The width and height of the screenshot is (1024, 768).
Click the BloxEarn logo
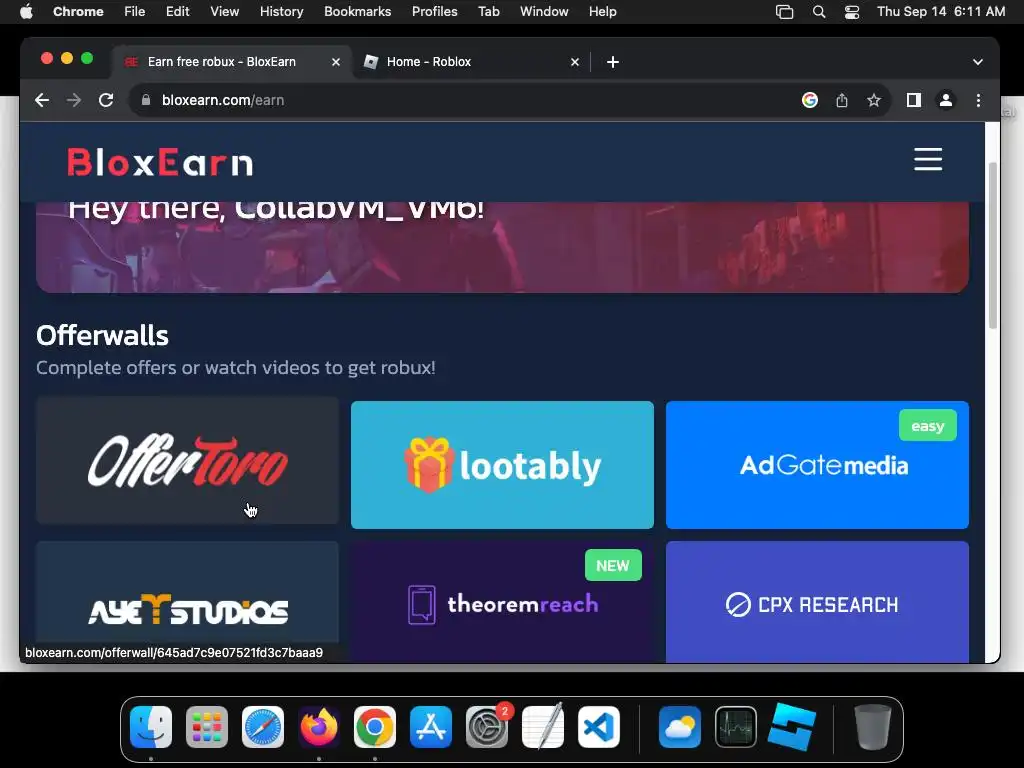160,162
